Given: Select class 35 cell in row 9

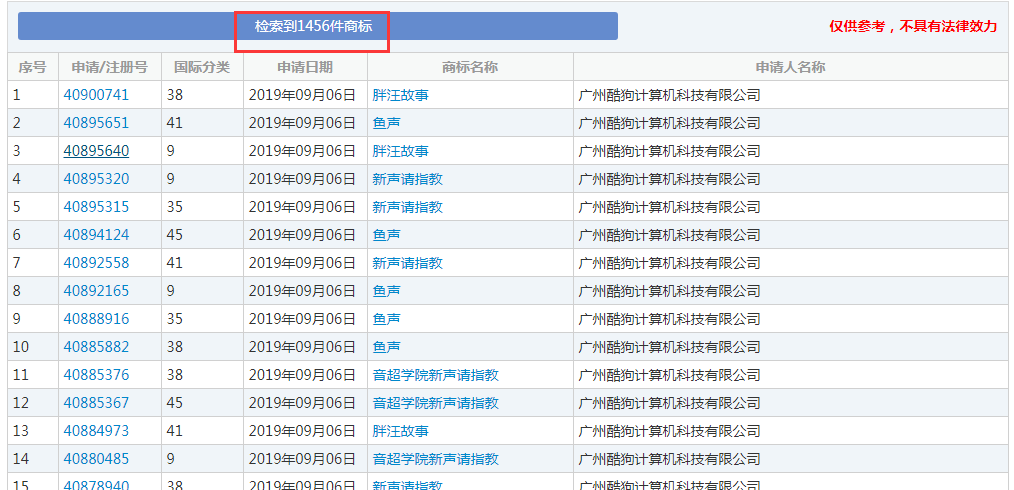Looking at the screenshot, I should click(x=202, y=319).
